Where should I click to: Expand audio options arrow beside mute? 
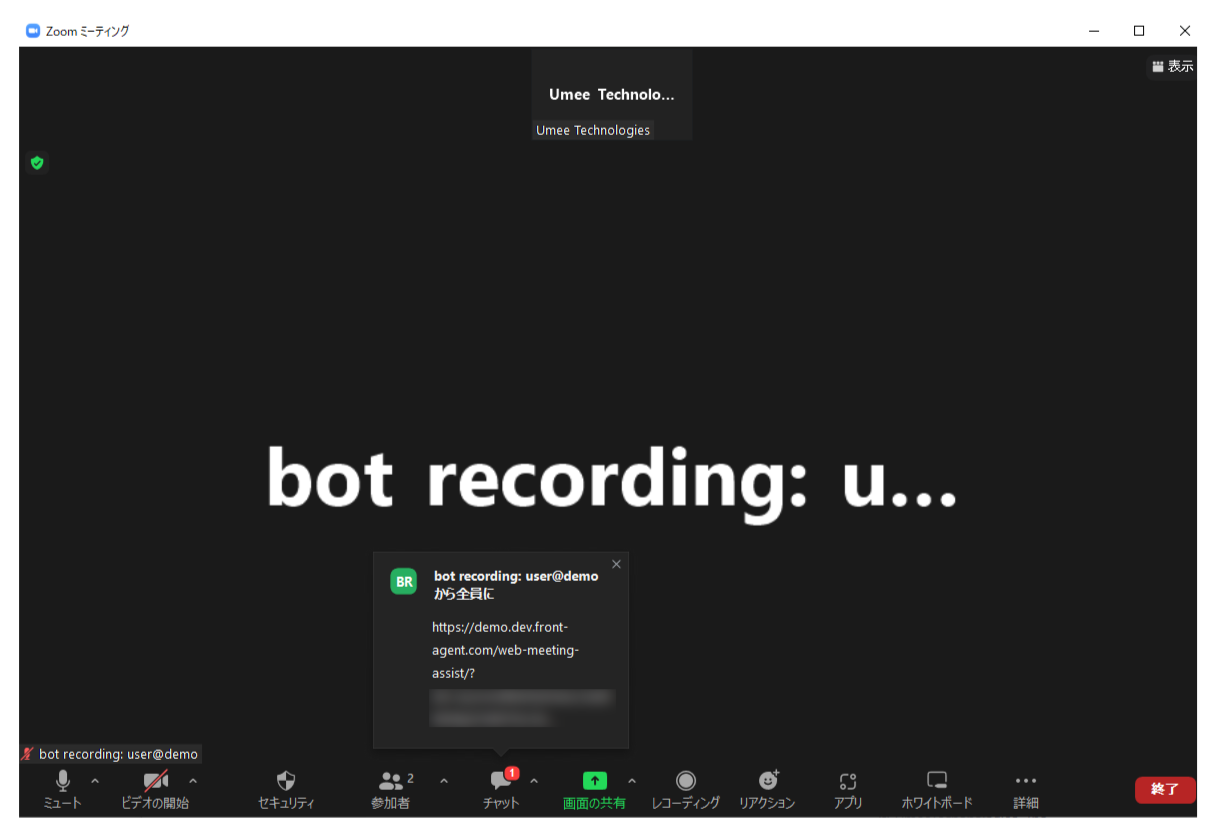[x=95, y=781]
